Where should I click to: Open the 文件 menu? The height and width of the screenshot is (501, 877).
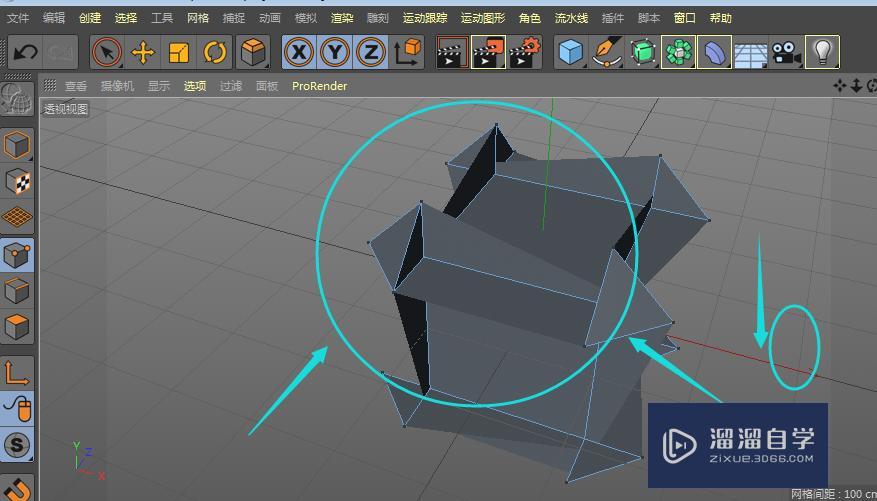17,18
